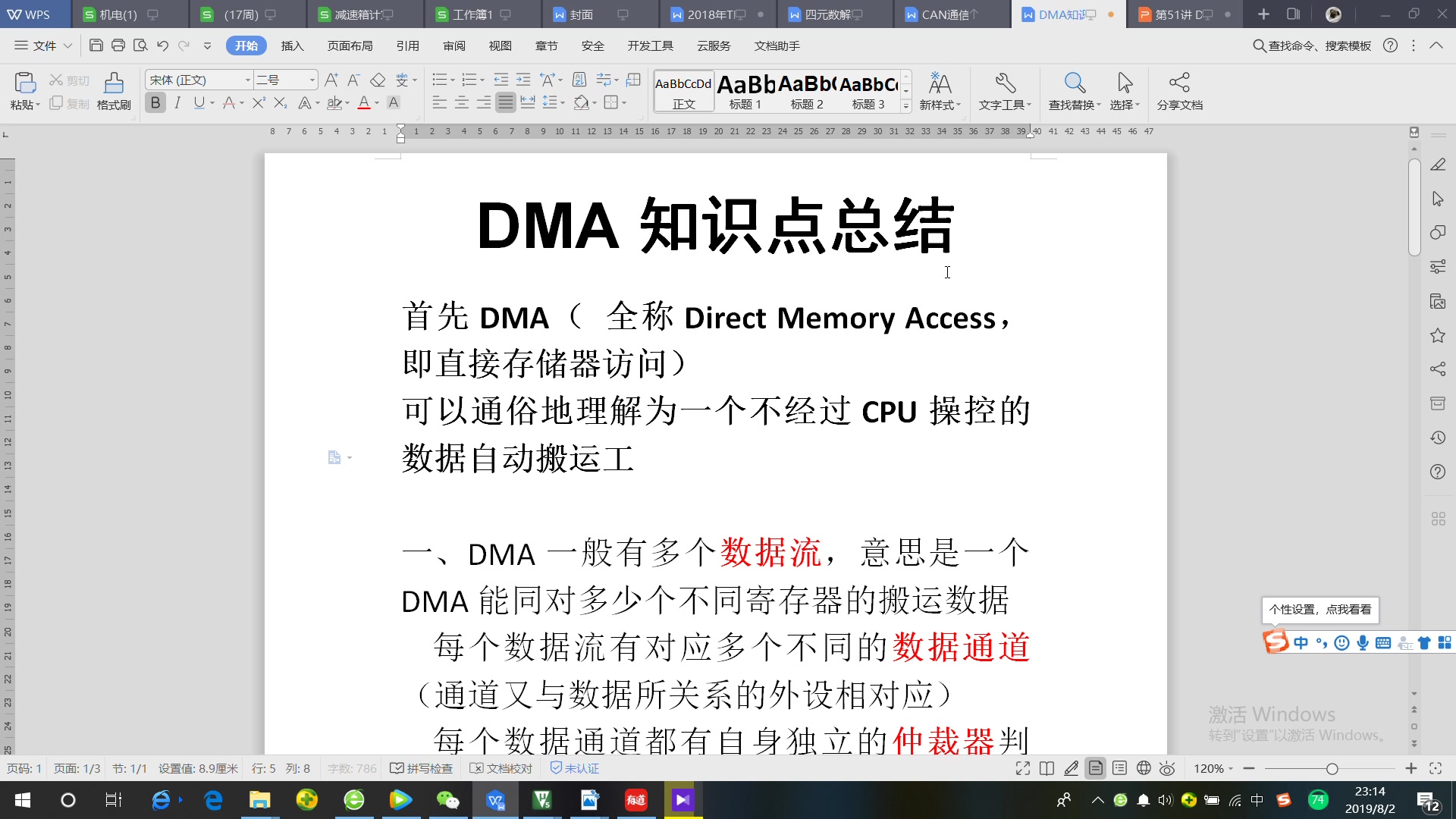Click the Paste clipboard icon

pos(24,83)
